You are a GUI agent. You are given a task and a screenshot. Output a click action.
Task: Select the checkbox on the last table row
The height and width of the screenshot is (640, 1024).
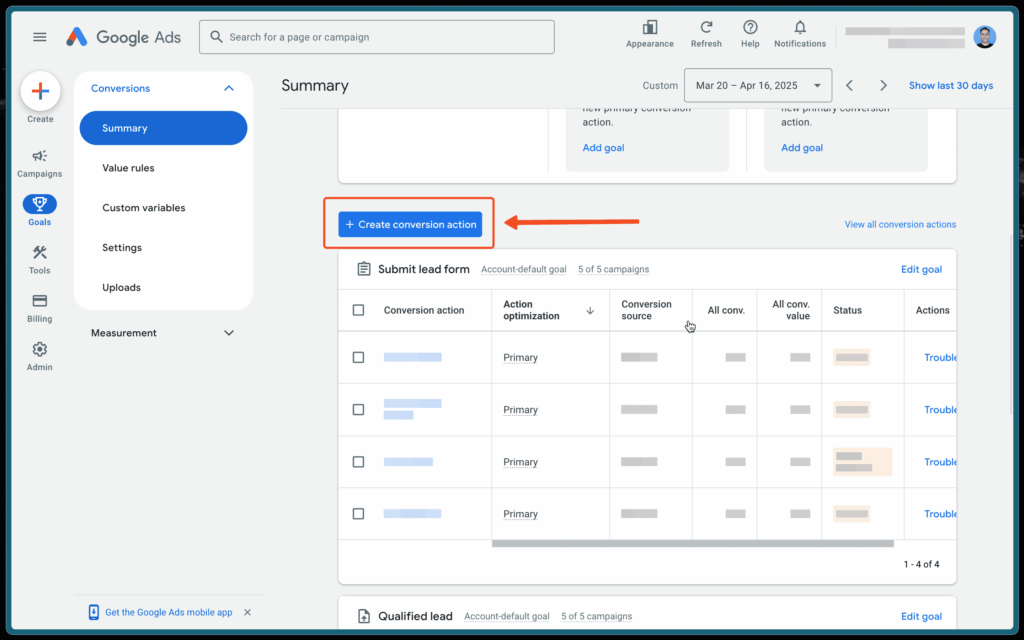pyautogui.click(x=357, y=513)
